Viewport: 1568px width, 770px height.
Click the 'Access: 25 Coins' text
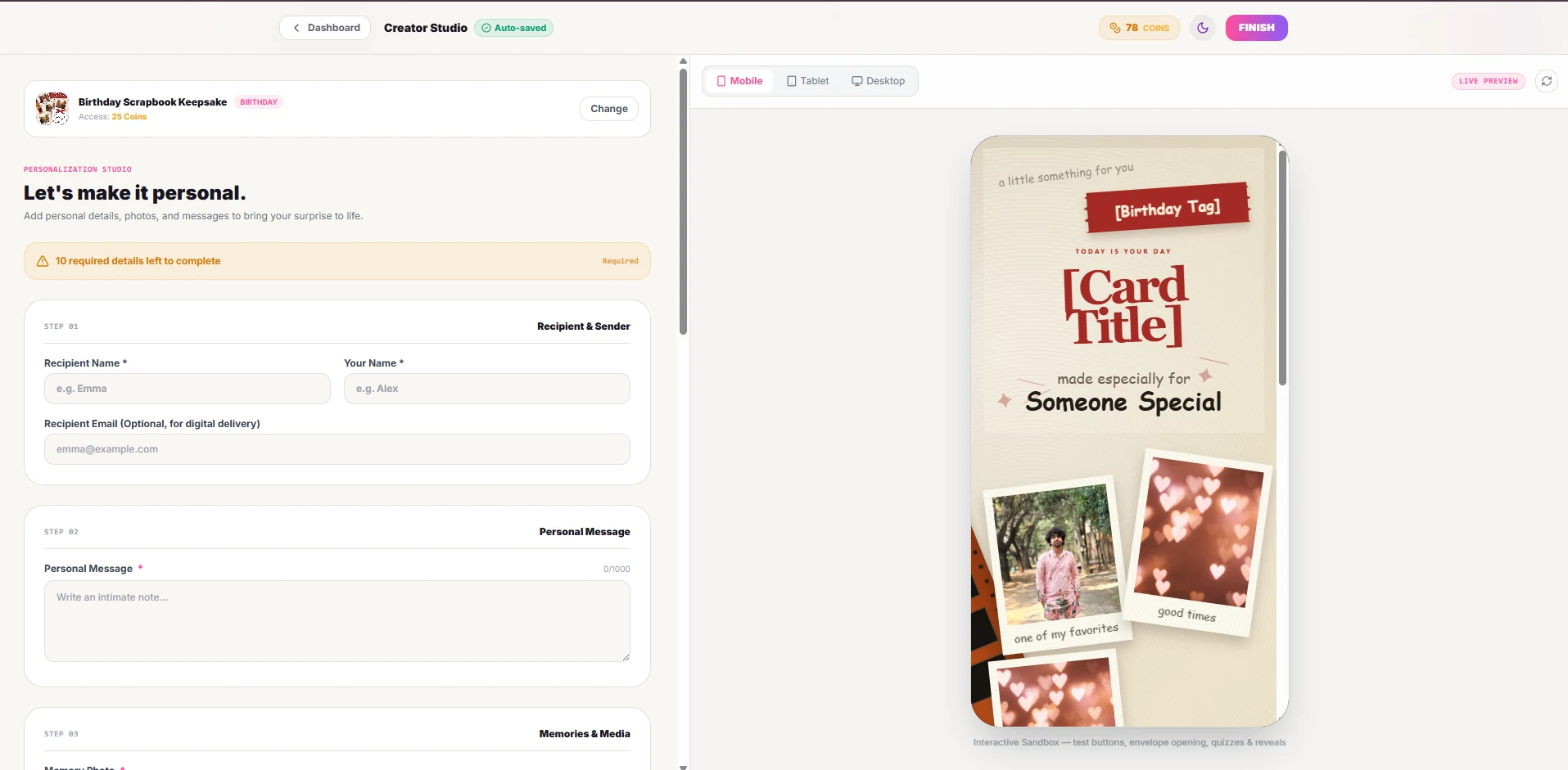[x=113, y=117]
